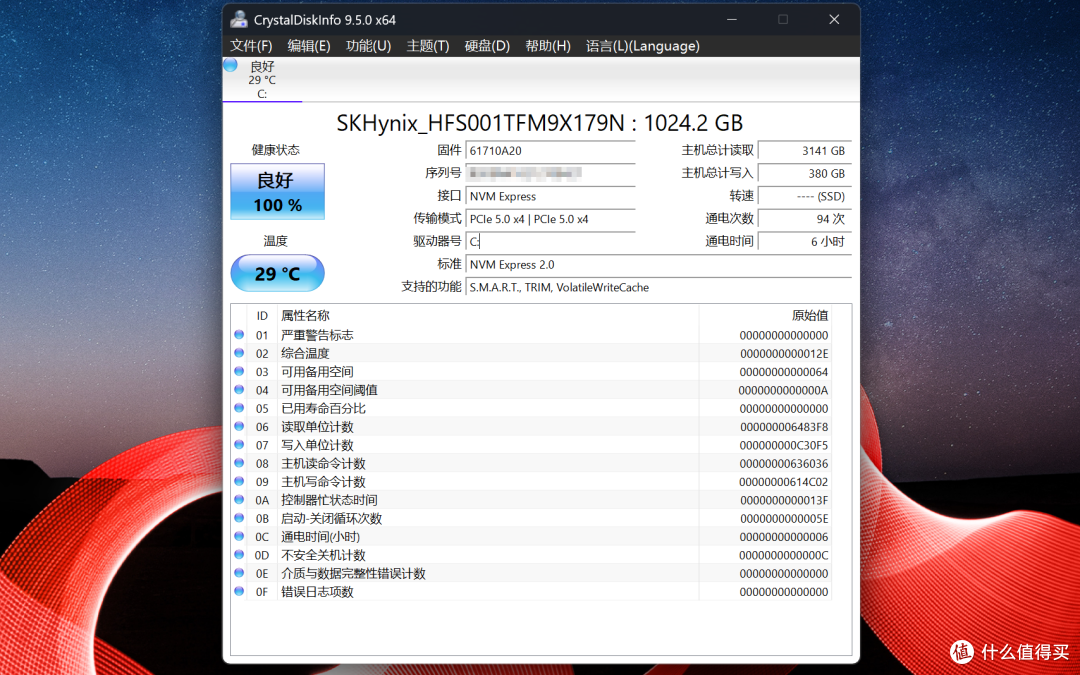Image resolution: width=1080 pixels, height=675 pixels.
Task: Click the 驱动器号 input field showing C:
Action: click(550, 241)
